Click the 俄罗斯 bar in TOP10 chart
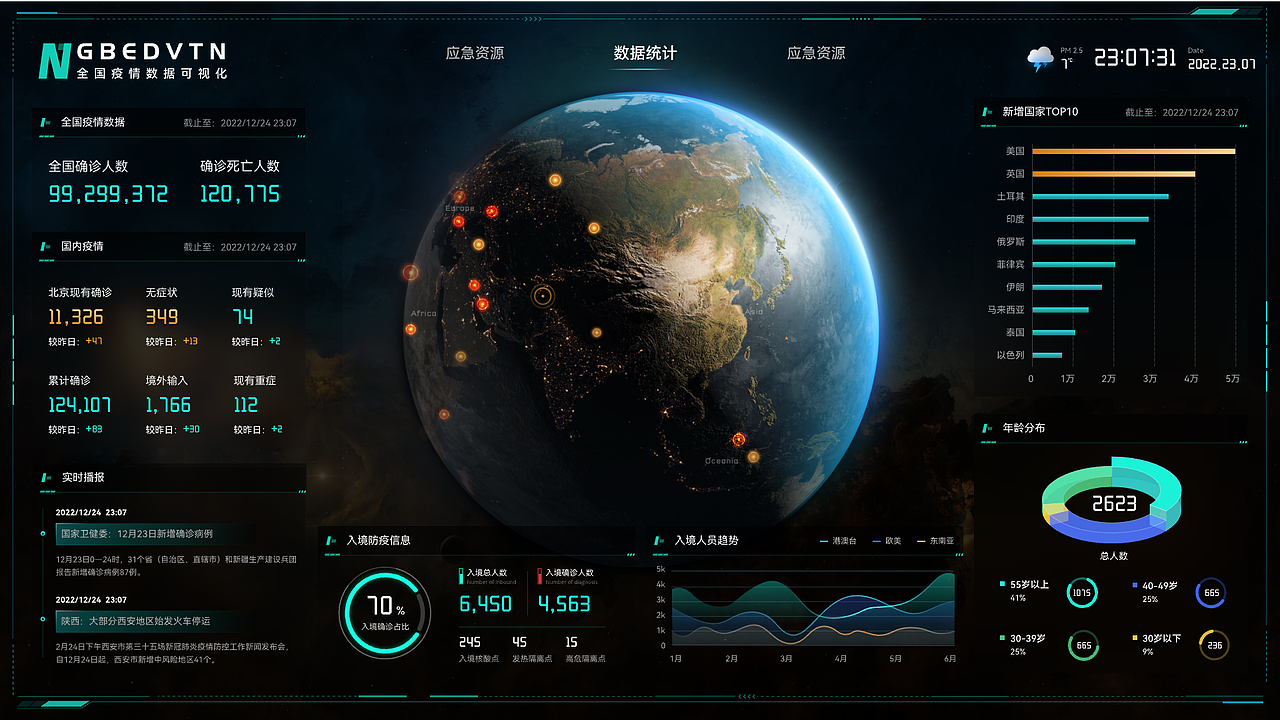The width and height of the screenshot is (1280, 720). pos(1083,242)
